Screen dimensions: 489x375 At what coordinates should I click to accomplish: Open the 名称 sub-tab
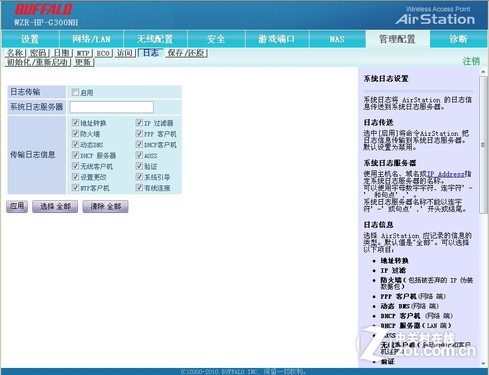point(15,53)
